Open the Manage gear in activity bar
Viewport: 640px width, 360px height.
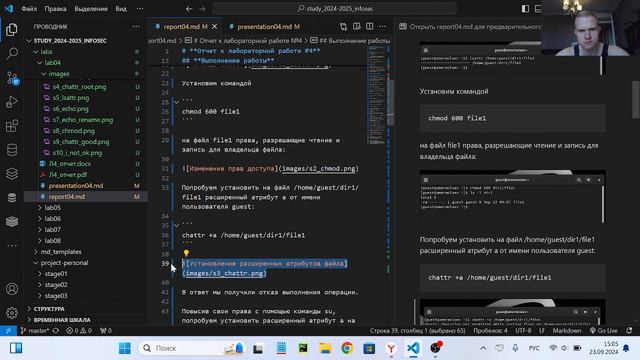(12, 313)
